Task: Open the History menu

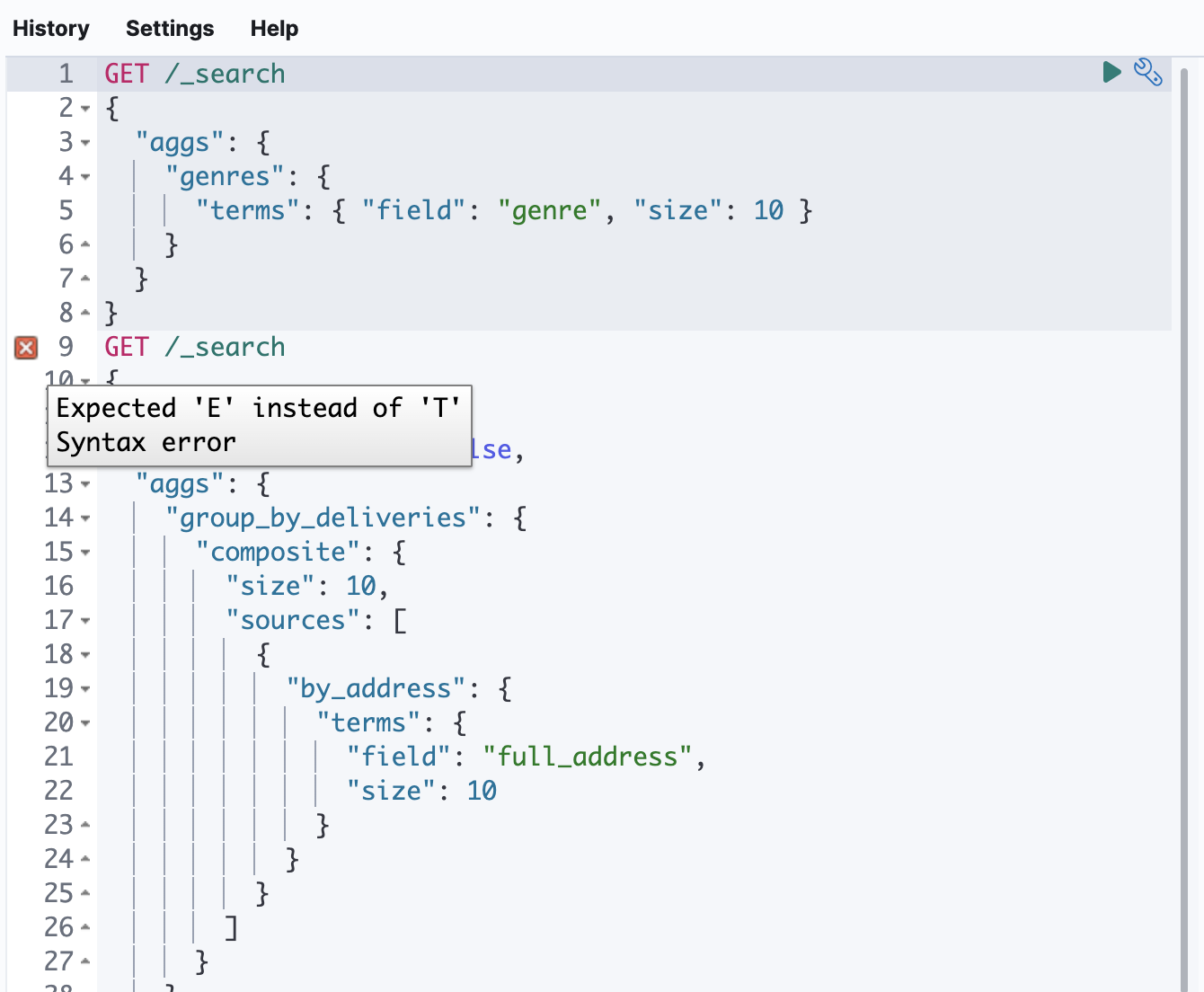Action: point(51,28)
